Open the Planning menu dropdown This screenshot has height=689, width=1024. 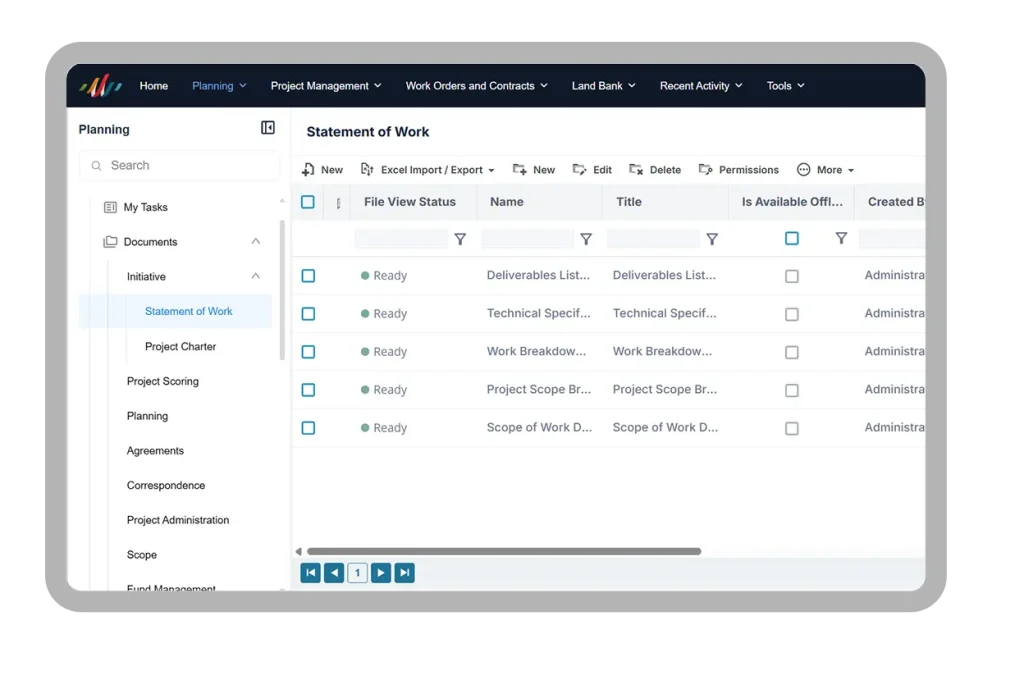(x=219, y=86)
